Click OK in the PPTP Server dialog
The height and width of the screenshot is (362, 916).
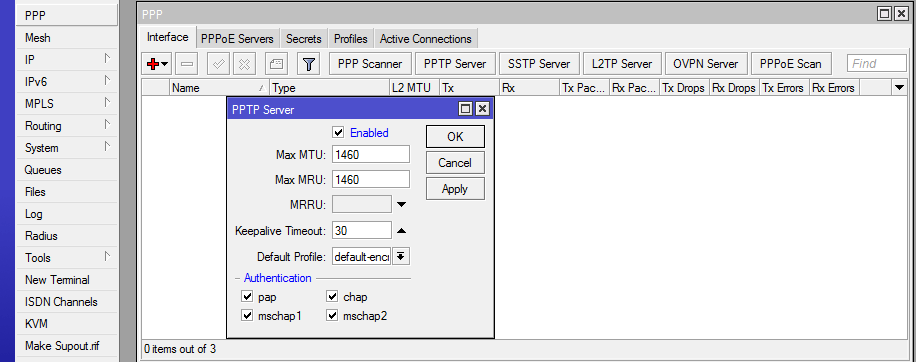(x=455, y=137)
